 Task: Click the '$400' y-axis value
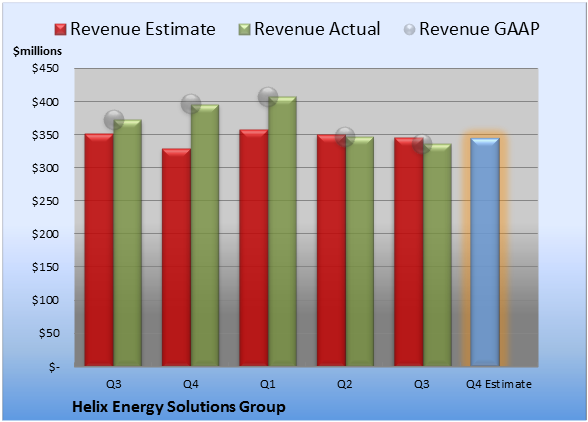point(45,102)
